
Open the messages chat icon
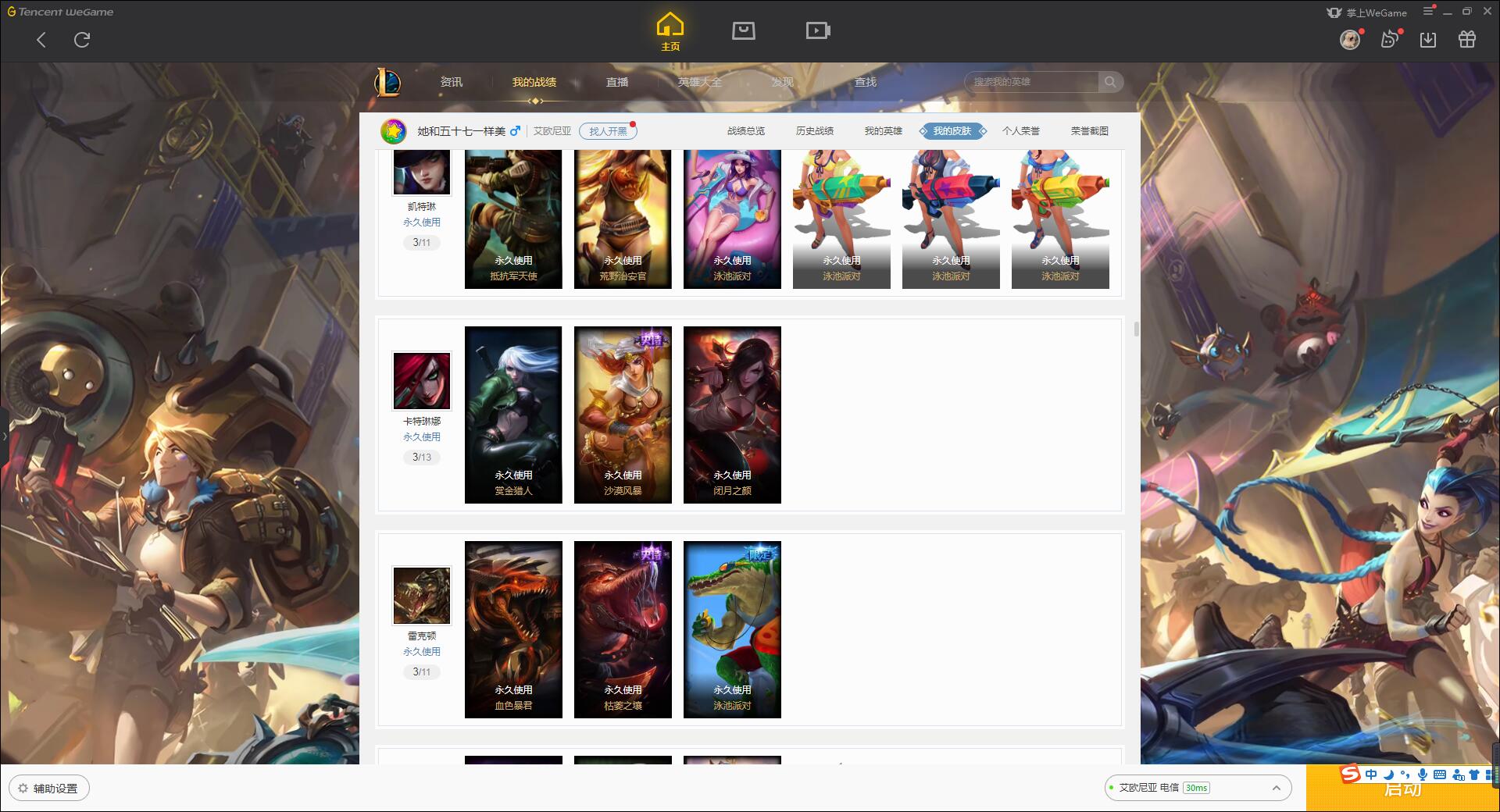[1389, 39]
